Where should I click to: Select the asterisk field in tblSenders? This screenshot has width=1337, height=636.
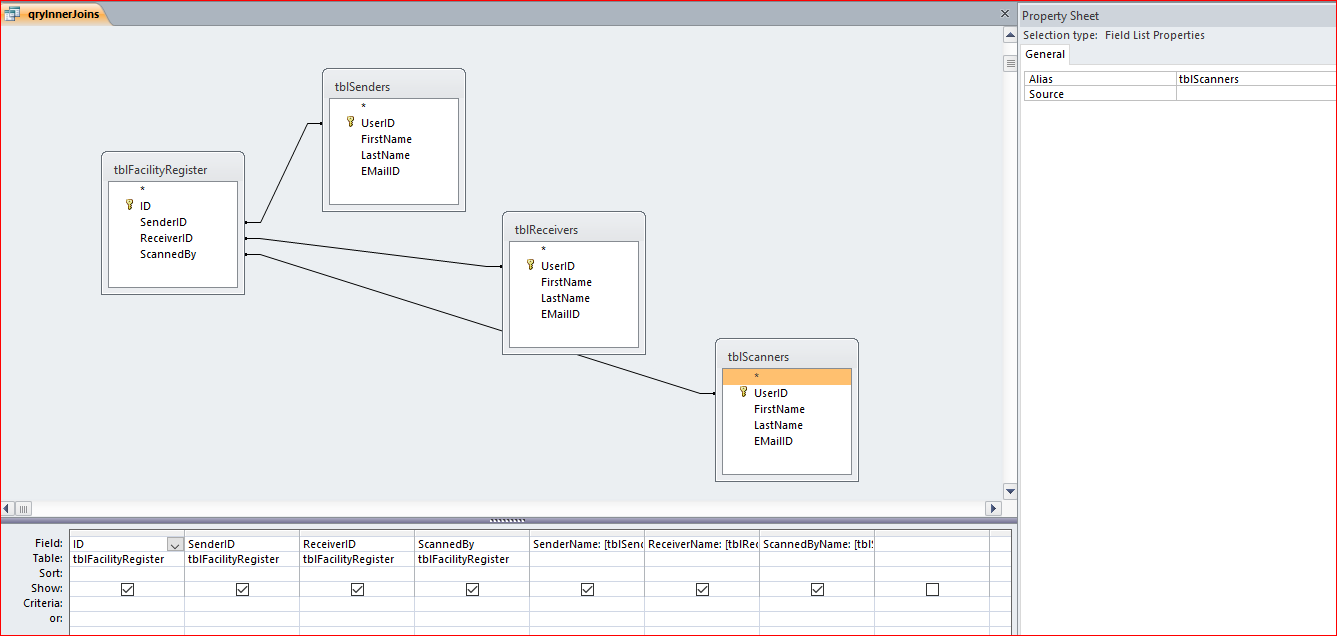364,107
